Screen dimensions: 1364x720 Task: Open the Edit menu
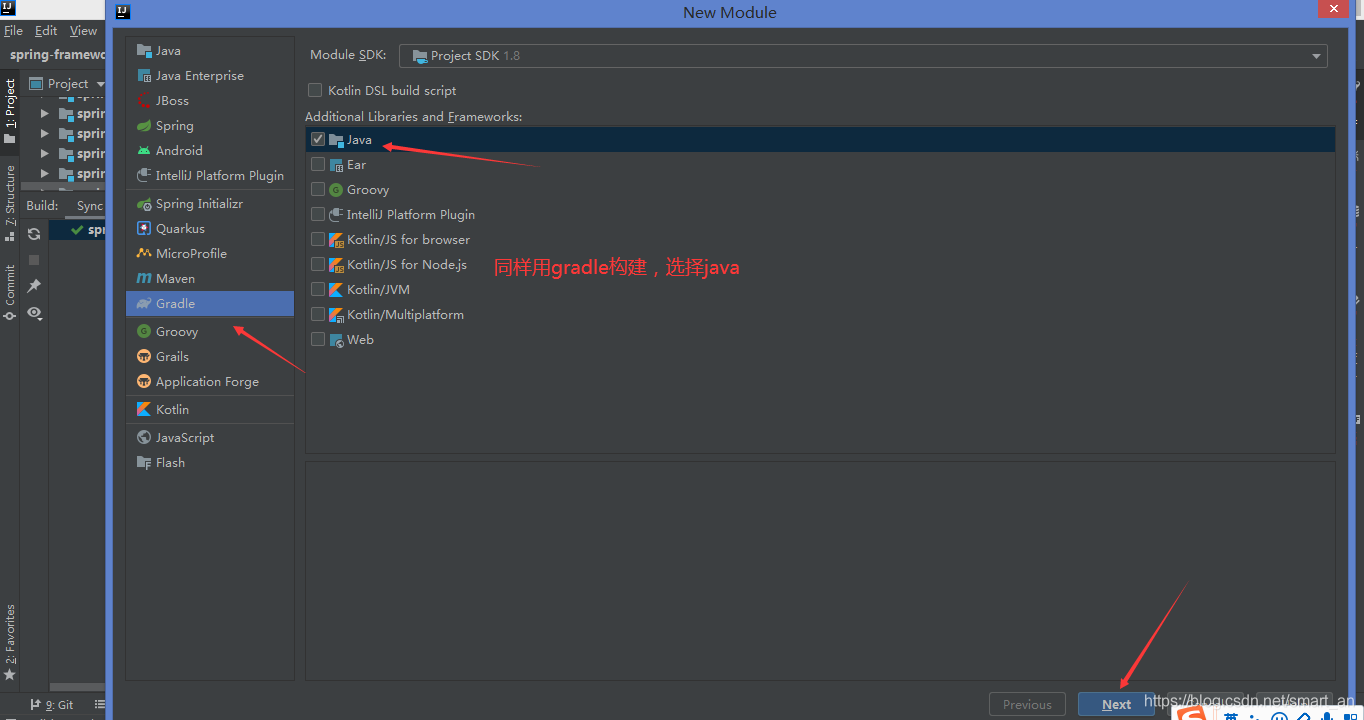pos(46,31)
